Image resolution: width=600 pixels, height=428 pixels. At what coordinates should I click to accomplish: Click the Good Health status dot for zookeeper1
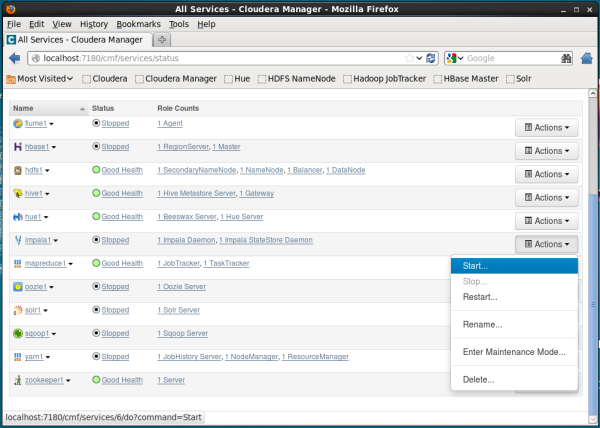tap(96, 380)
